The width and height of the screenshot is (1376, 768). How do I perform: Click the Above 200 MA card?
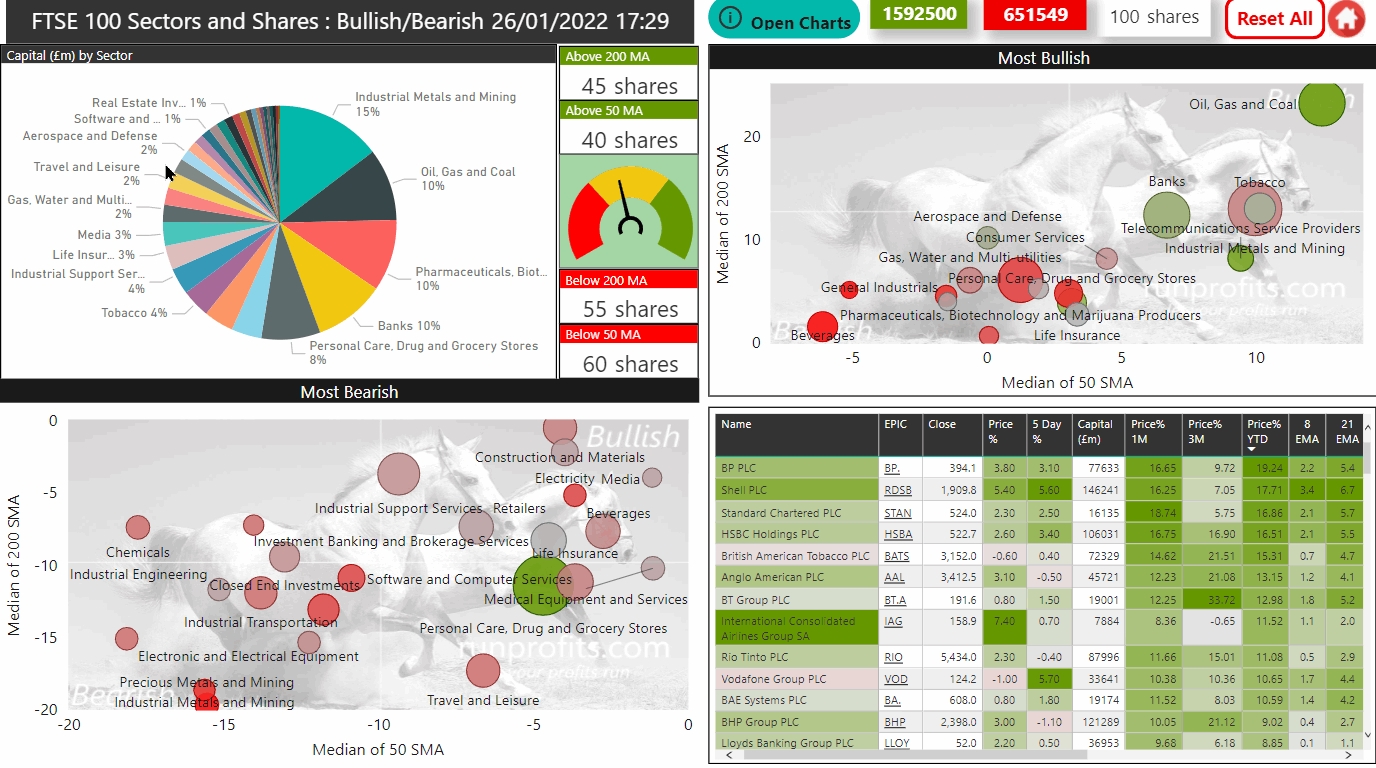[x=629, y=74]
